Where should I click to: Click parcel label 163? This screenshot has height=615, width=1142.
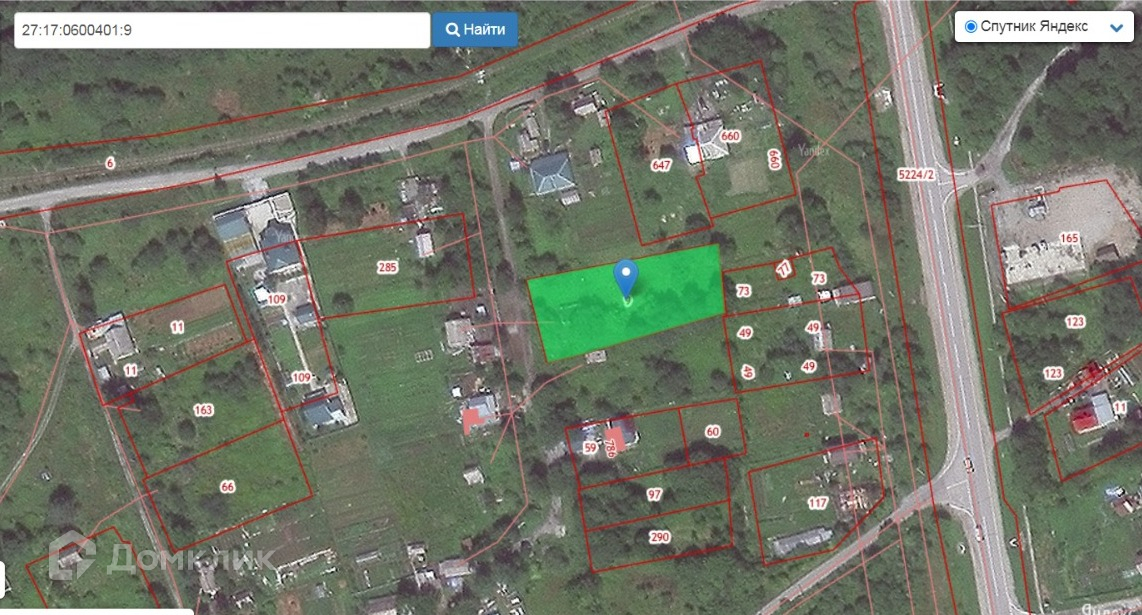203,410
